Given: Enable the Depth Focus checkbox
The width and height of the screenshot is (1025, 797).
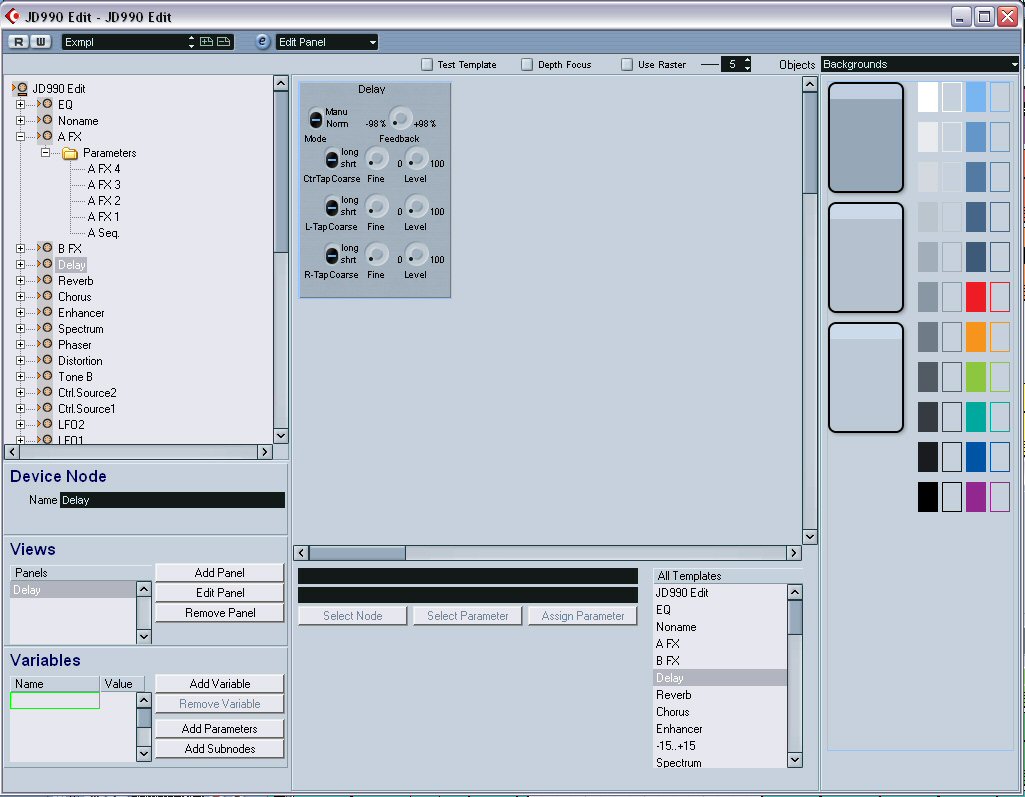Looking at the screenshot, I should click(527, 65).
